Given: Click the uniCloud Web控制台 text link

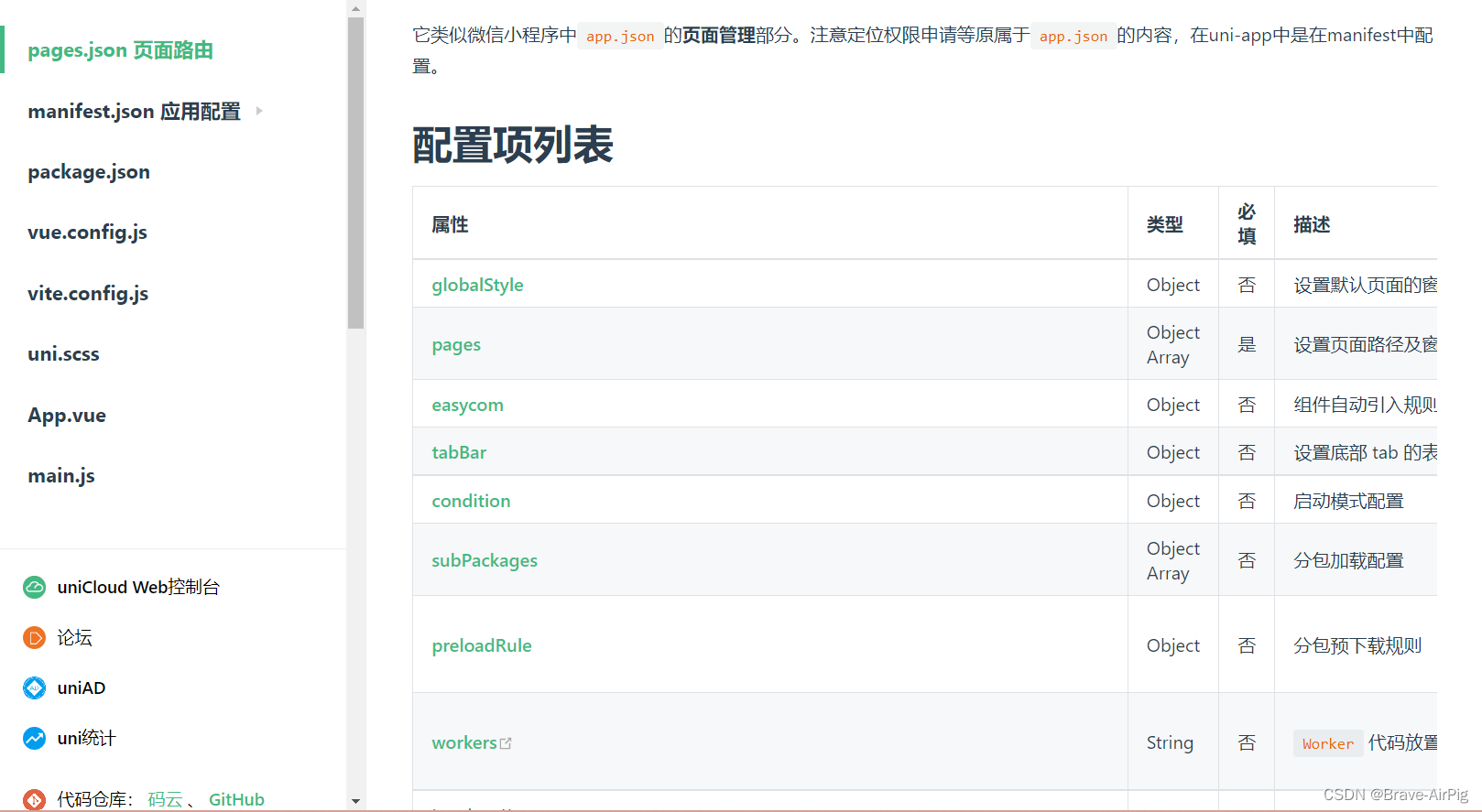Looking at the screenshot, I should point(138,587).
